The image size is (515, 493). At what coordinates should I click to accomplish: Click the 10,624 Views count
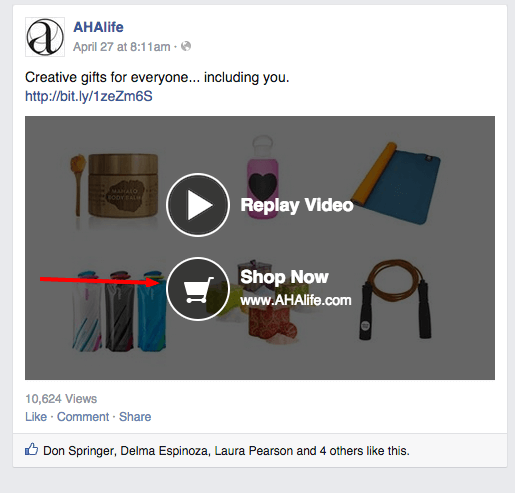click(x=61, y=399)
